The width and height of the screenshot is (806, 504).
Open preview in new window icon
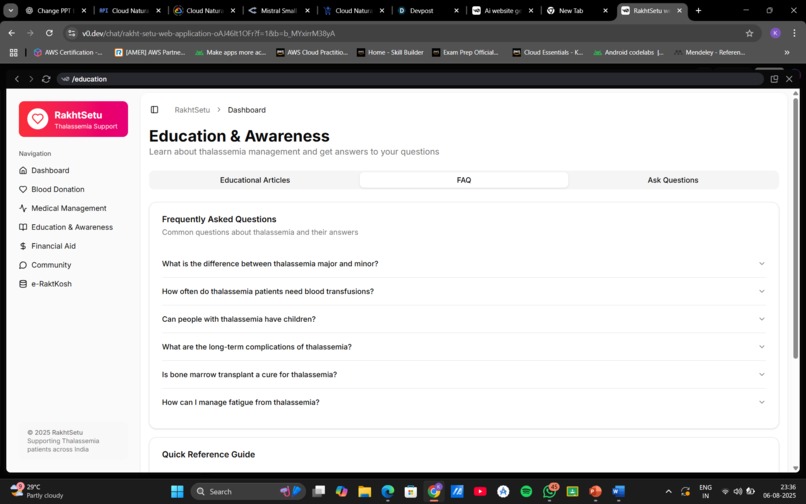click(774, 79)
